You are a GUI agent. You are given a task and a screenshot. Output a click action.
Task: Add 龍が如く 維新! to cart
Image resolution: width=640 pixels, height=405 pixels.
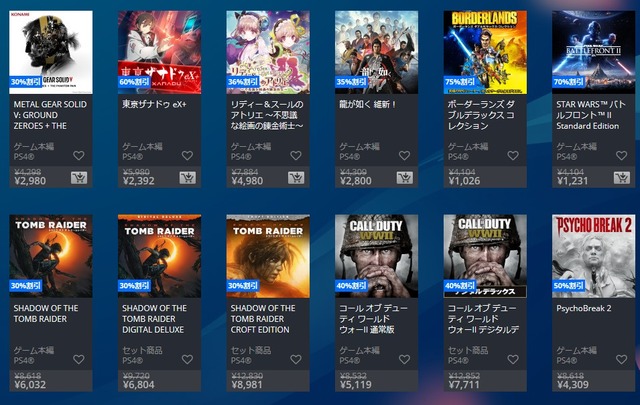(404, 178)
